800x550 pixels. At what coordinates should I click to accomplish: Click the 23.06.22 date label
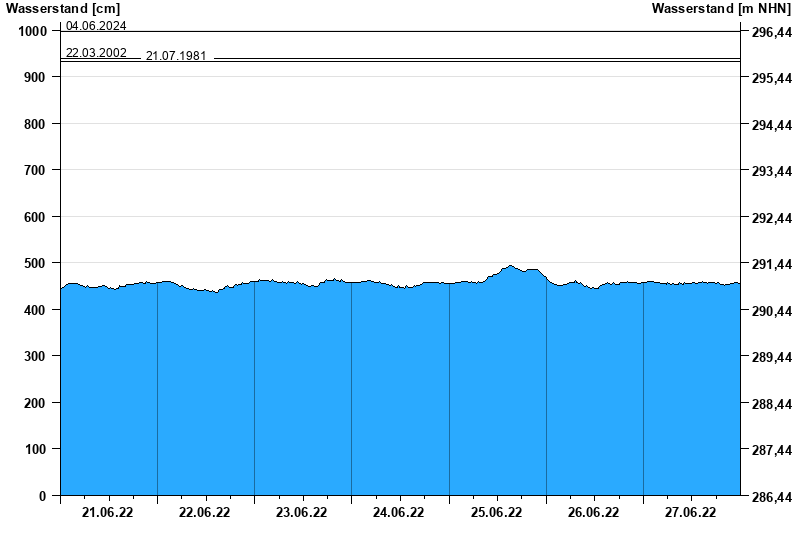point(302,513)
